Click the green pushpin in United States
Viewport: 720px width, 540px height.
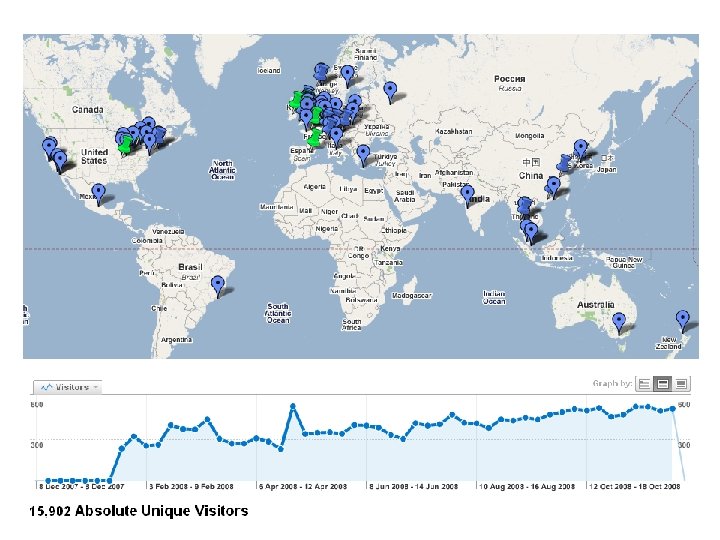[125, 145]
